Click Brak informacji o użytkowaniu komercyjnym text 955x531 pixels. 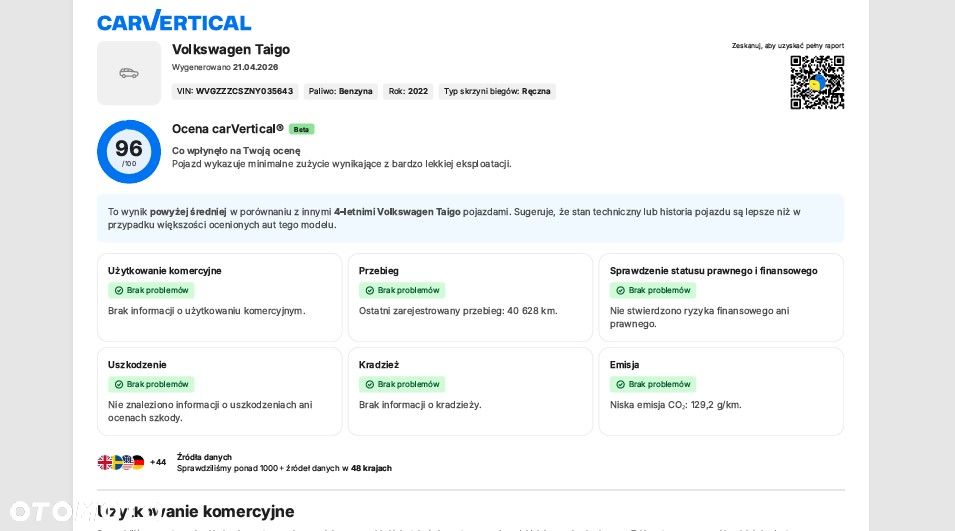[x=206, y=311]
